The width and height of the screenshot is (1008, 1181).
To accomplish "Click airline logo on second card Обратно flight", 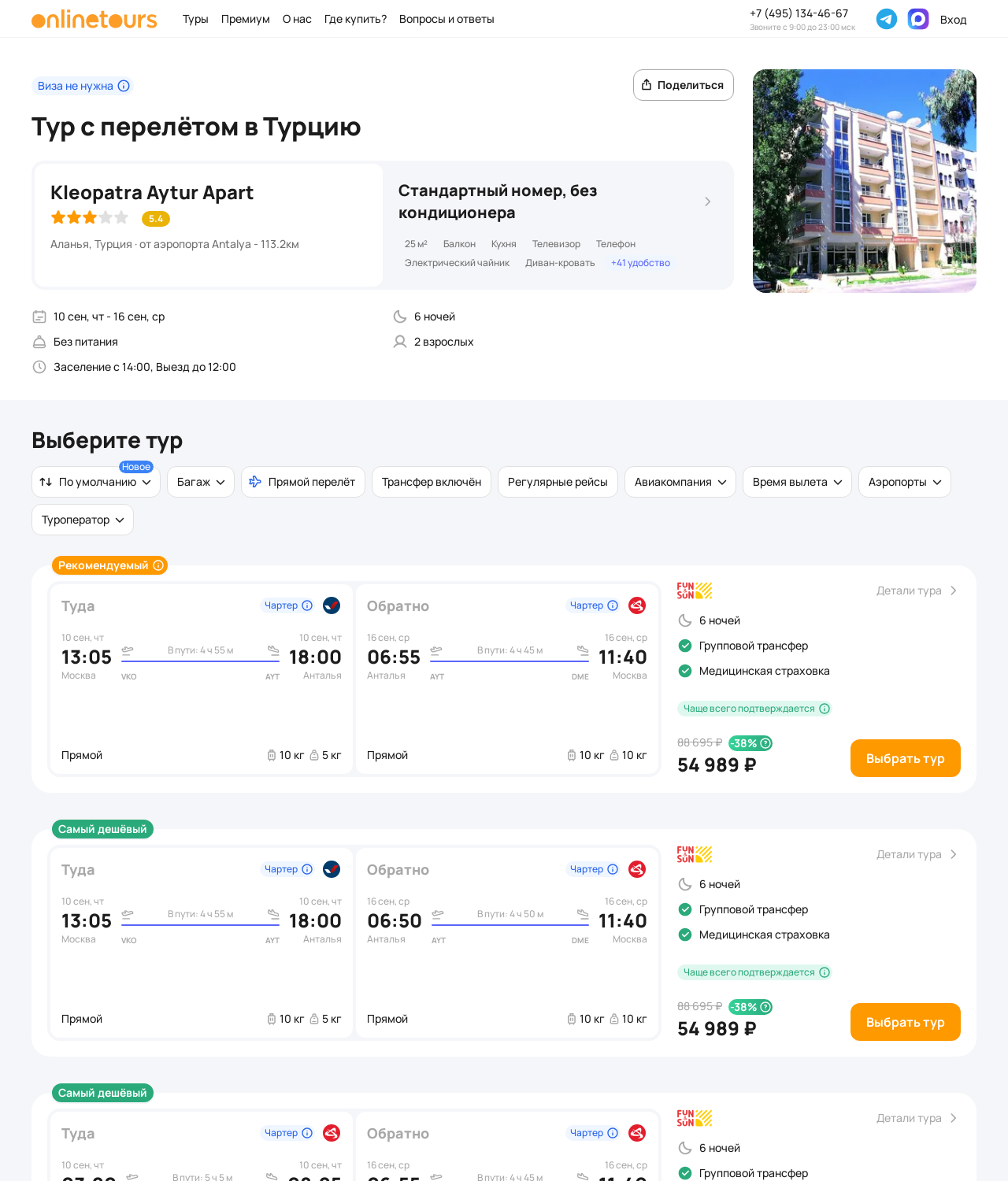I will (637, 869).
